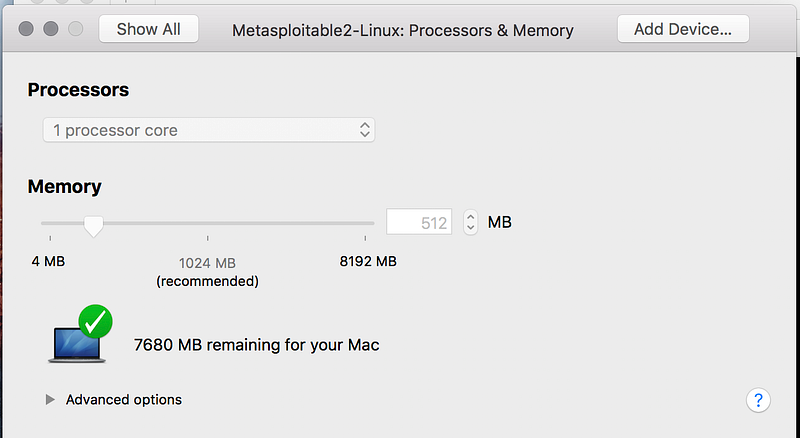The image size is (800, 438).
Task: Click the Advanced options label
Action: pos(124,400)
